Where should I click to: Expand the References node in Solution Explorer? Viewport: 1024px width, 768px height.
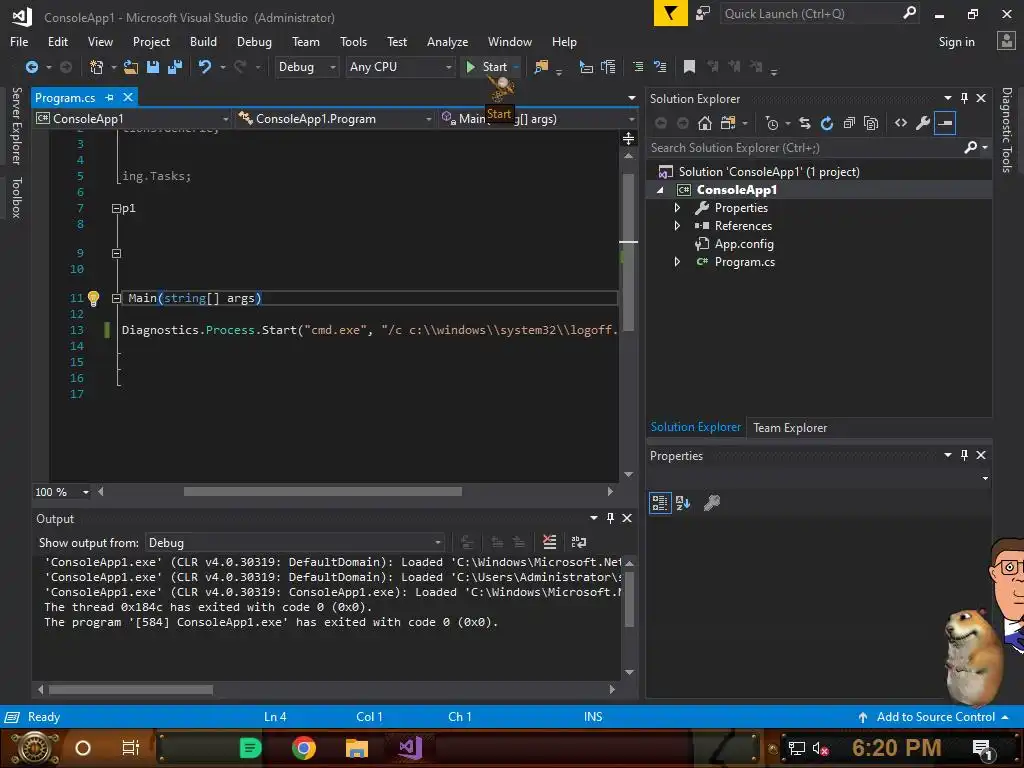(x=677, y=226)
